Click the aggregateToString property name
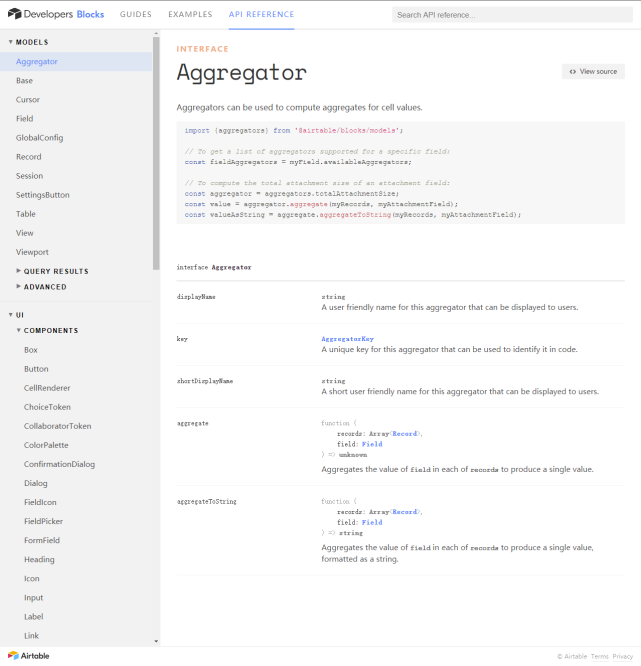This screenshot has width=641, height=666. tap(206, 502)
